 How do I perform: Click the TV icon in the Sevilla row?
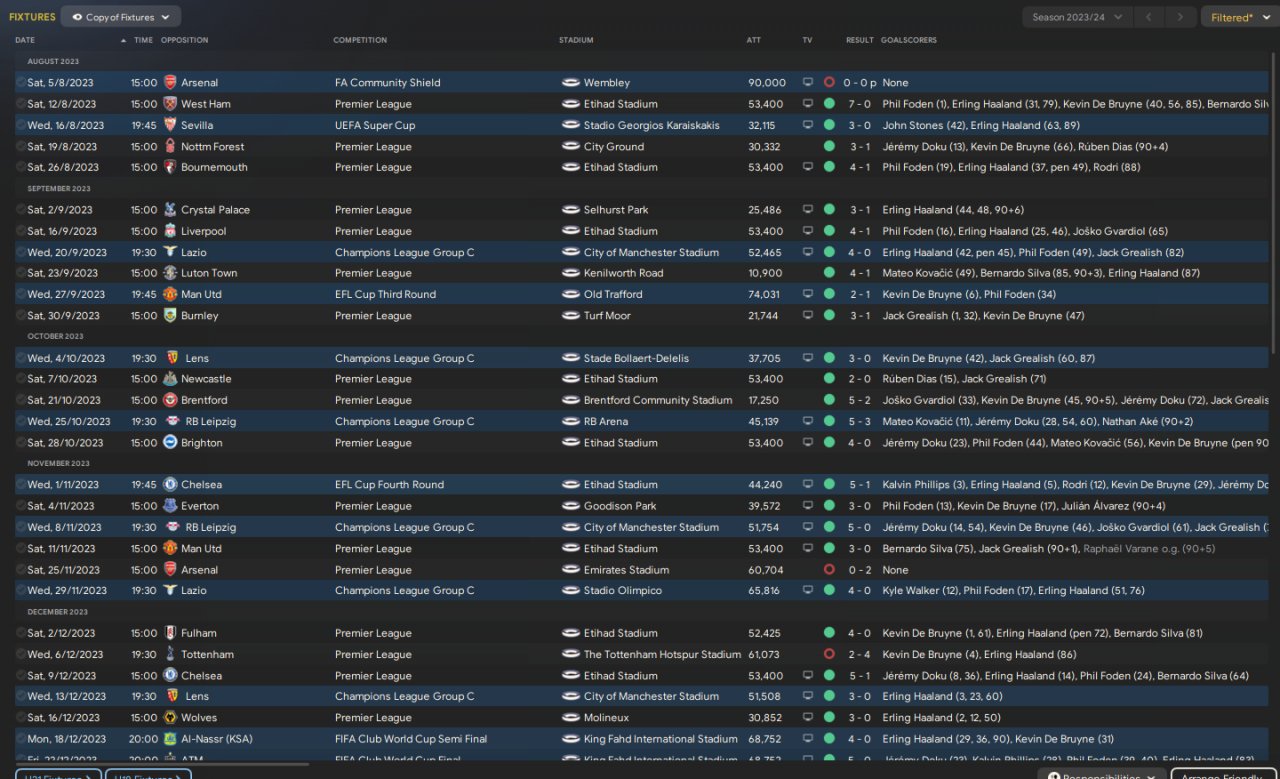tap(808, 125)
